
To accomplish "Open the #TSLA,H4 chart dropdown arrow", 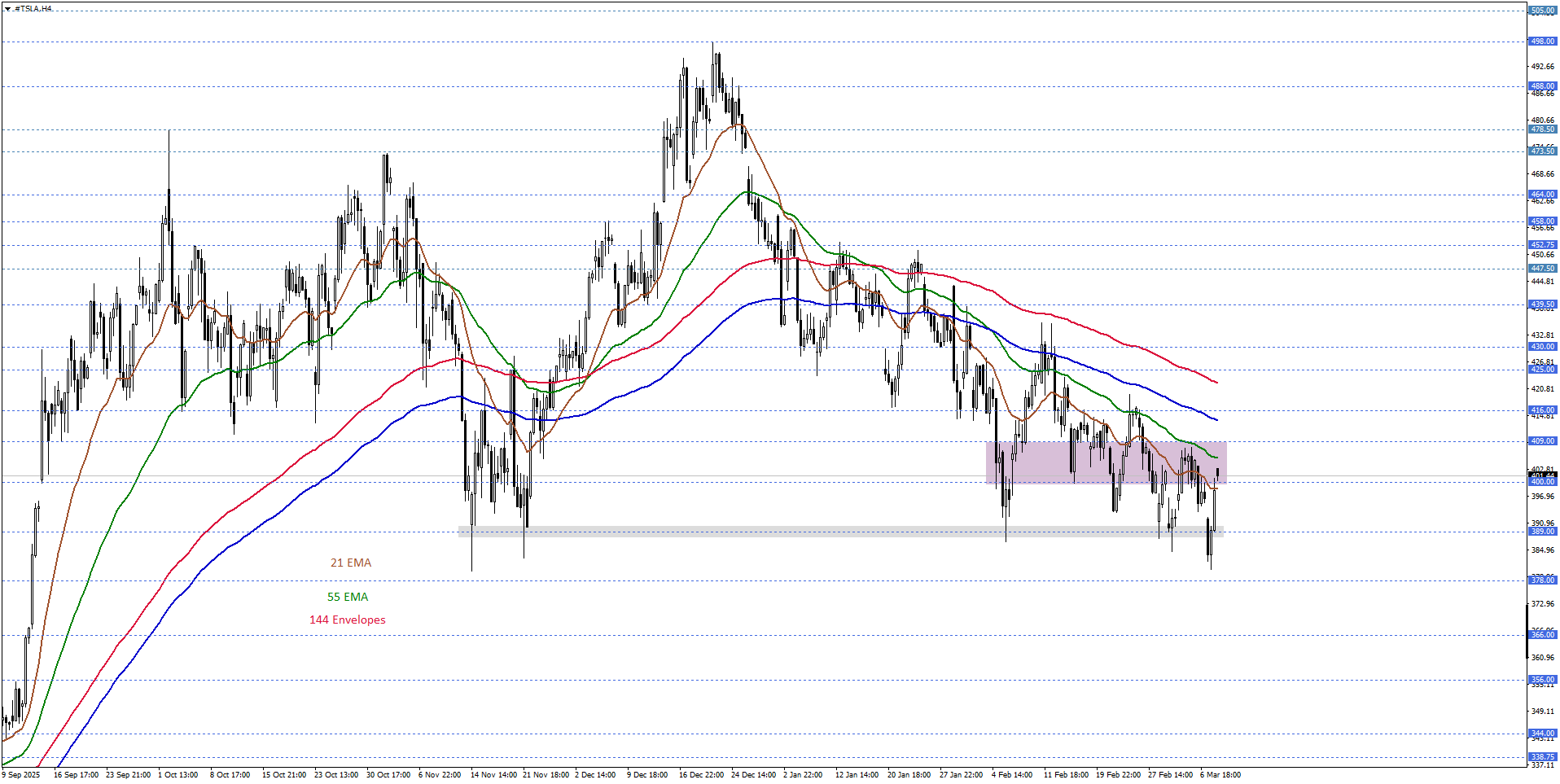I will [x=7, y=9].
